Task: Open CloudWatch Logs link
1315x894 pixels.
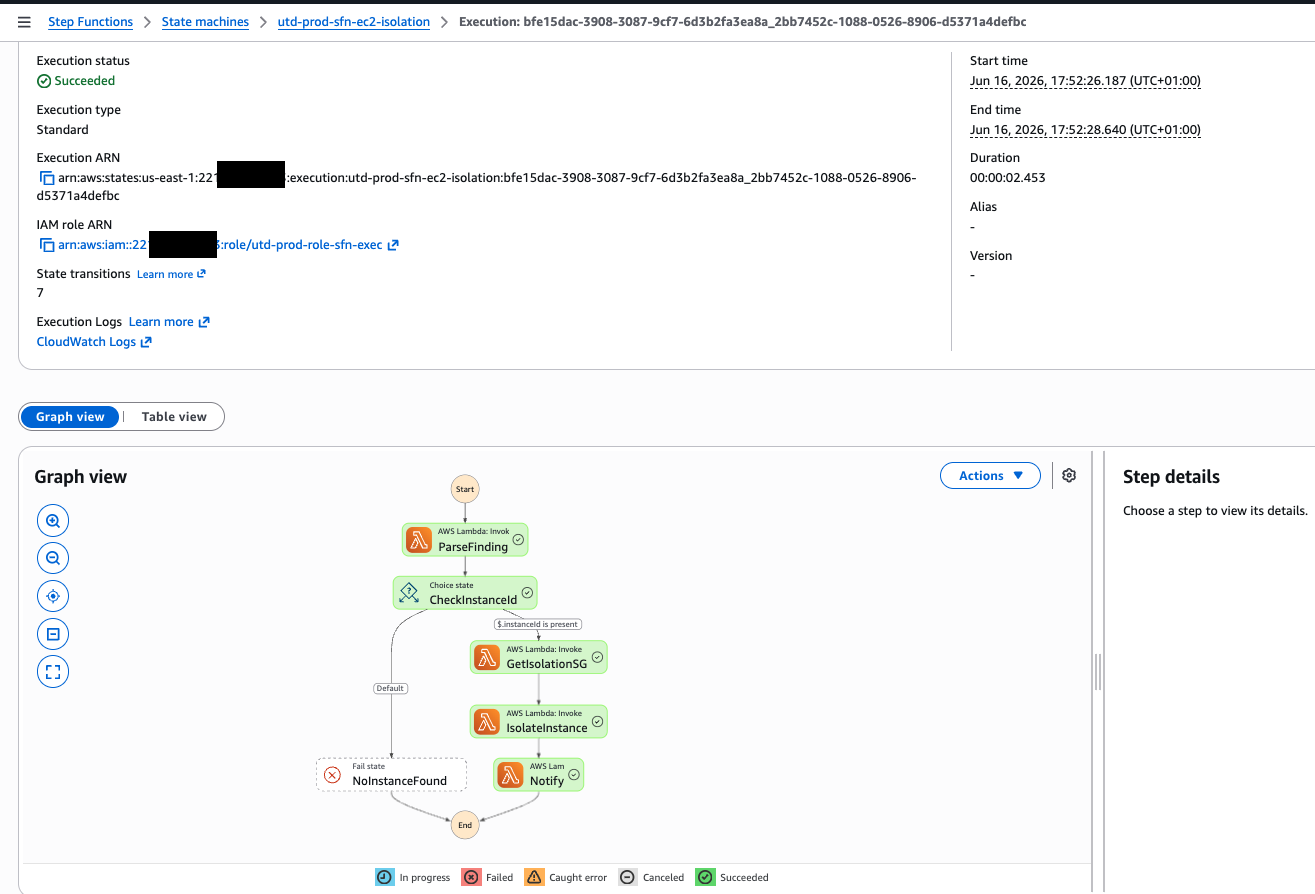Action: 94,342
